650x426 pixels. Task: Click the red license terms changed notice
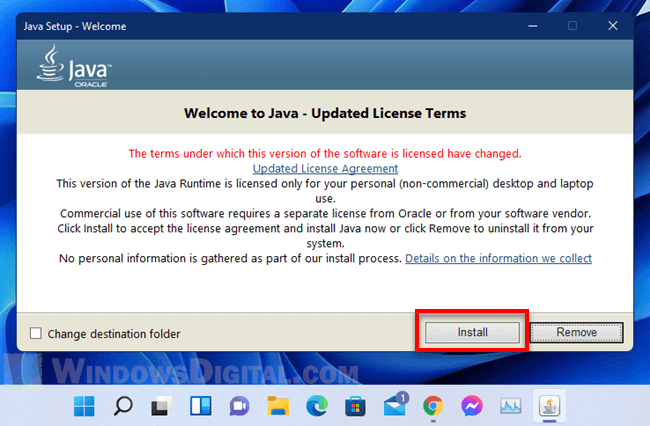(325, 154)
